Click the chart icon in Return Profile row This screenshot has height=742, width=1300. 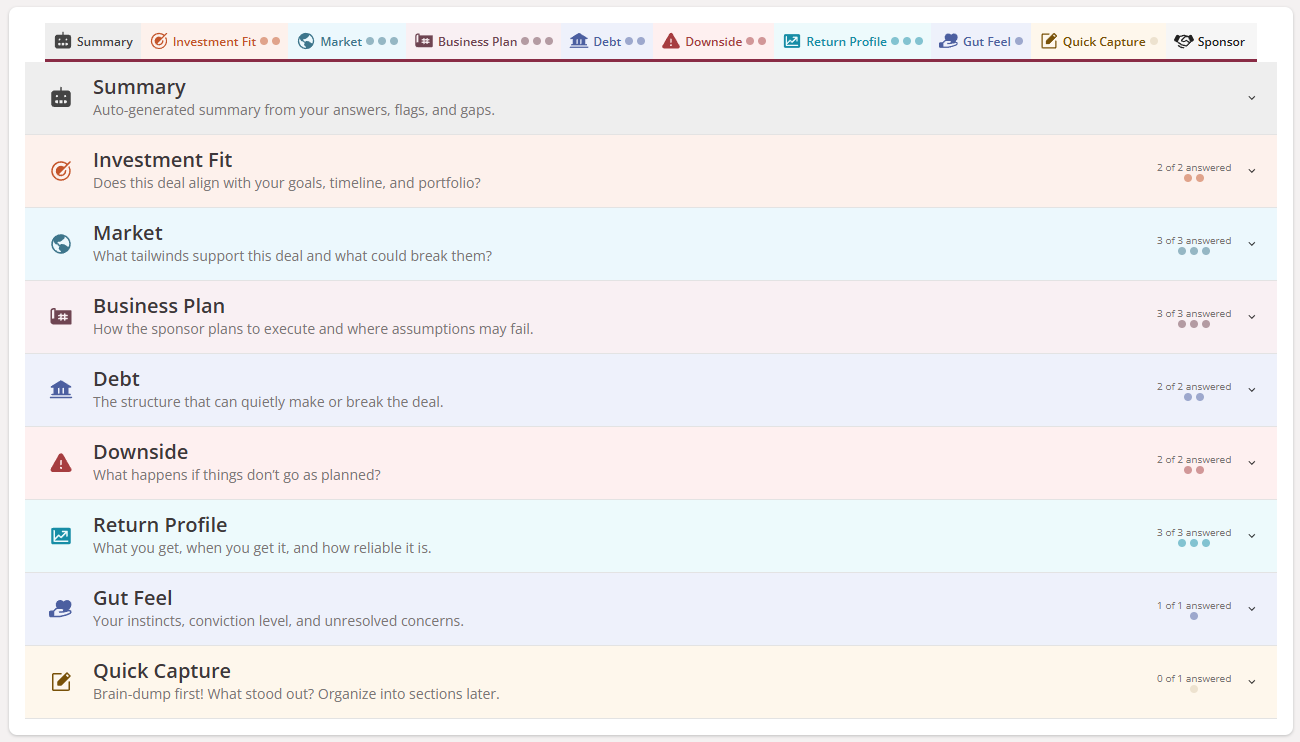click(x=61, y=536)
